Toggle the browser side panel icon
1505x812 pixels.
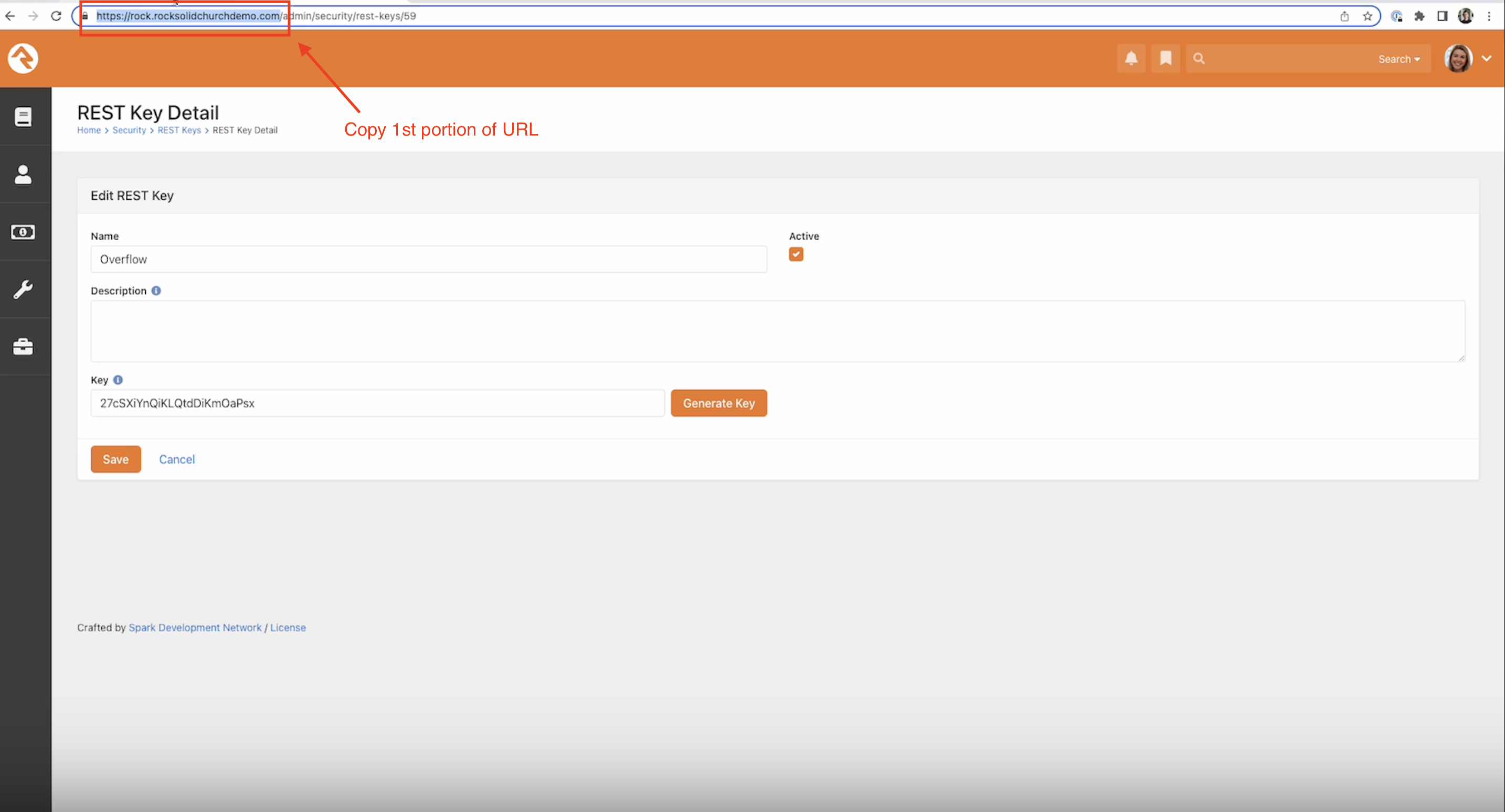click(1443, 16)
